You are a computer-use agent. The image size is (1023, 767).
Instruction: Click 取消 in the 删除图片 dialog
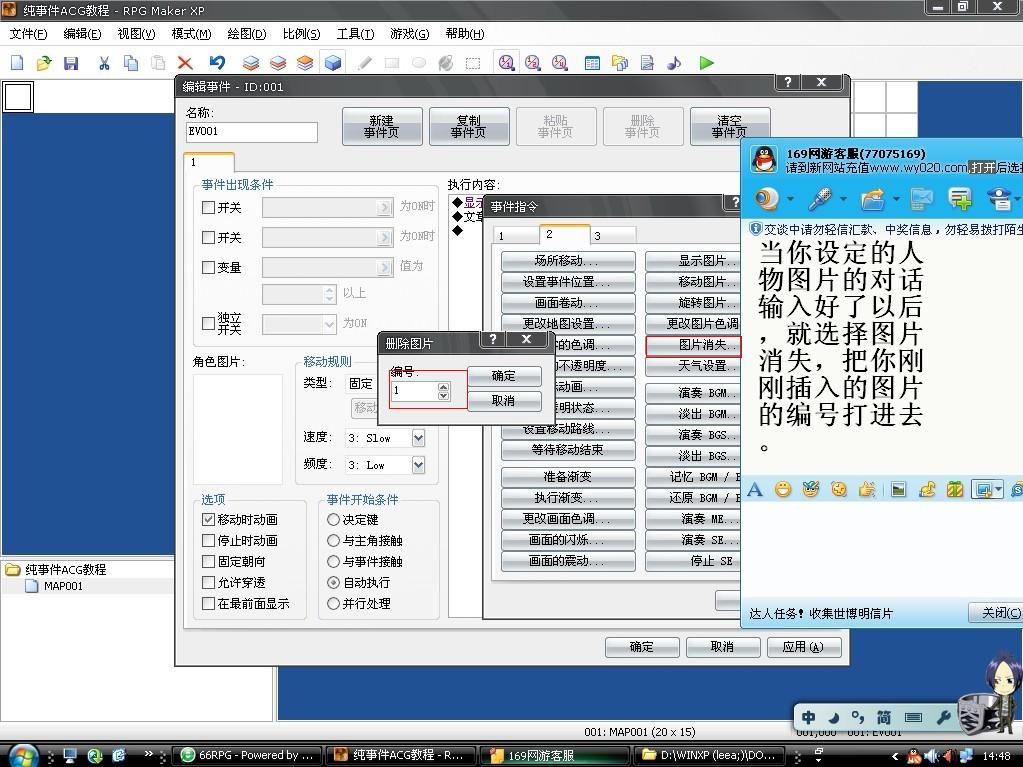504,400
